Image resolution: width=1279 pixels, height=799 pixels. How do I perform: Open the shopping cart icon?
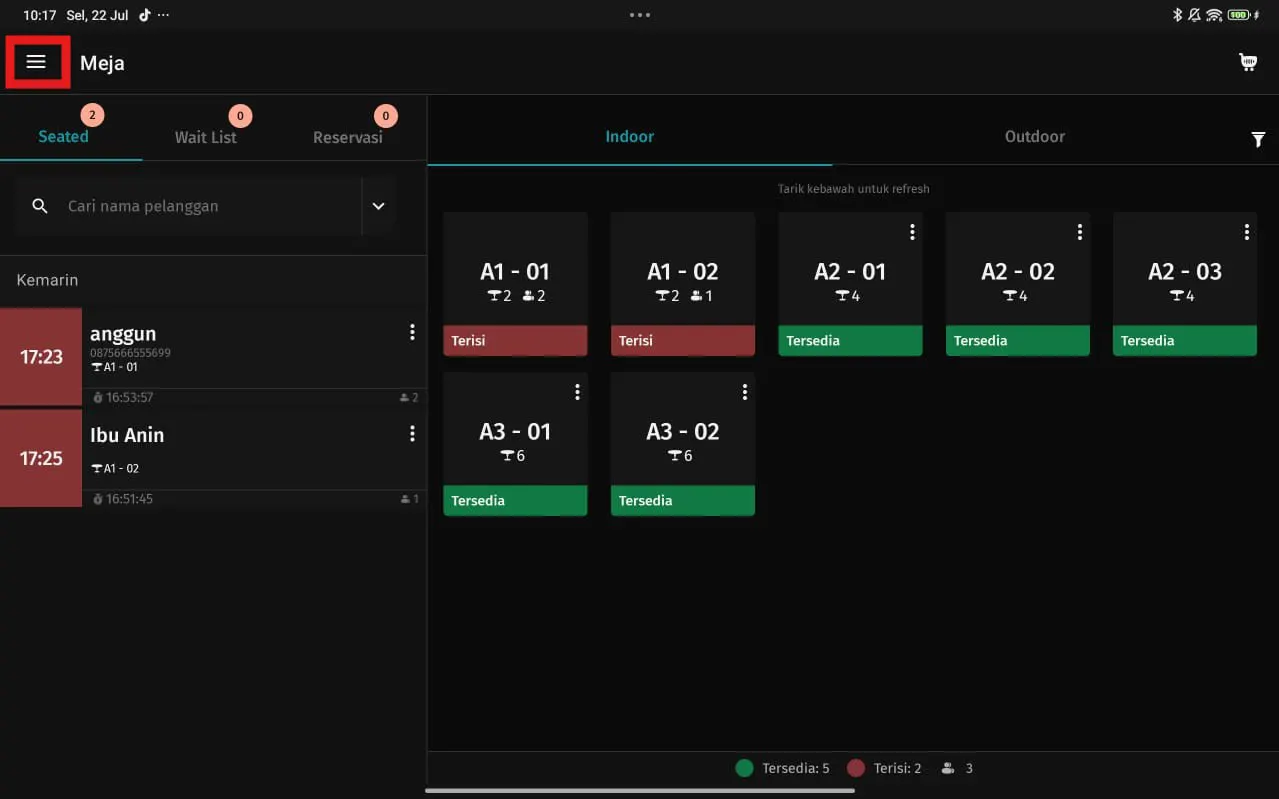point(1248,62)
